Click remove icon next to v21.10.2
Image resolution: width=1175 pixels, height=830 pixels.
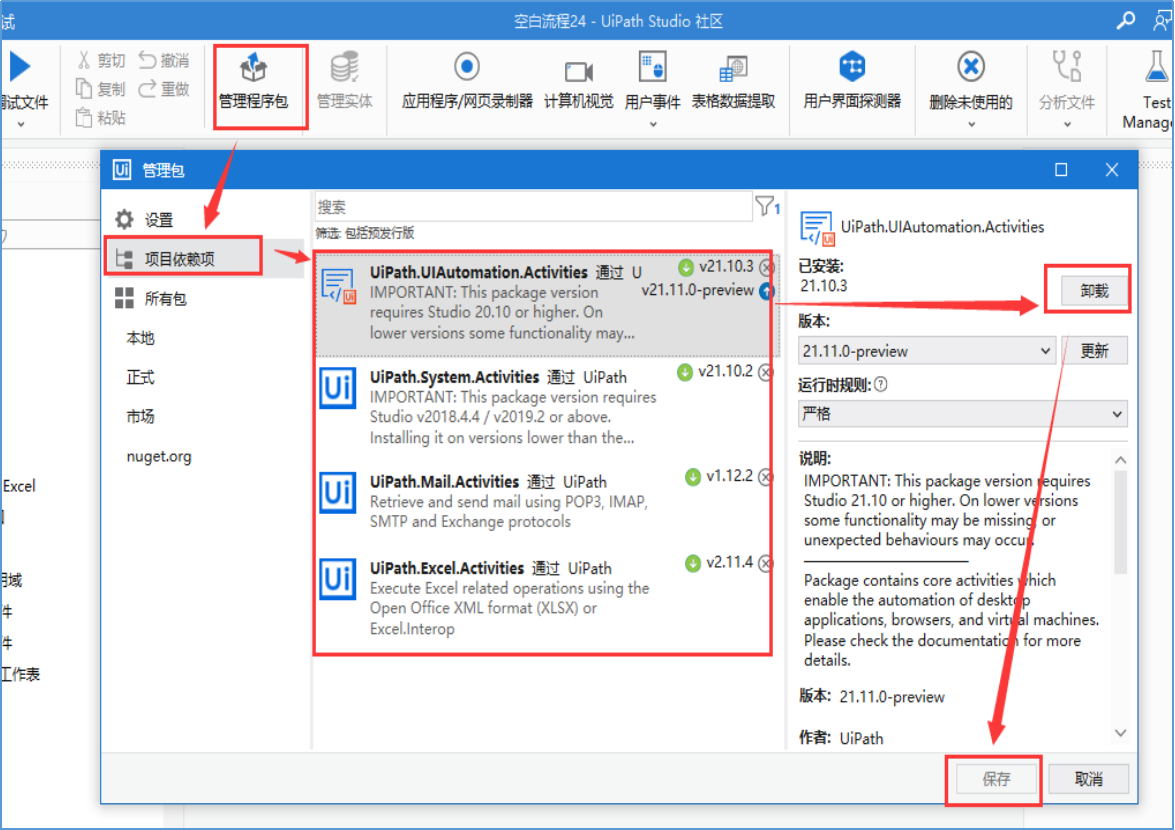pyautogui.click(x=766, y=372)
